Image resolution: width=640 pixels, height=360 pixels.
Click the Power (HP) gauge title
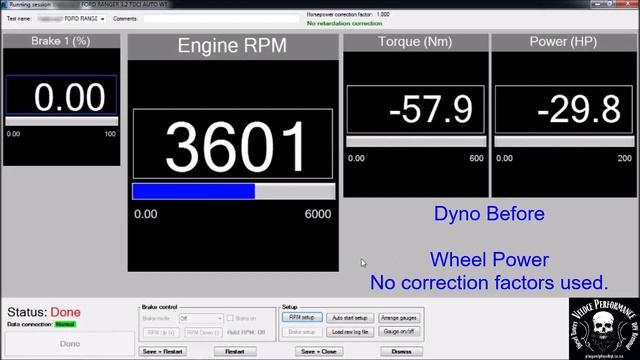coord(563,42)
